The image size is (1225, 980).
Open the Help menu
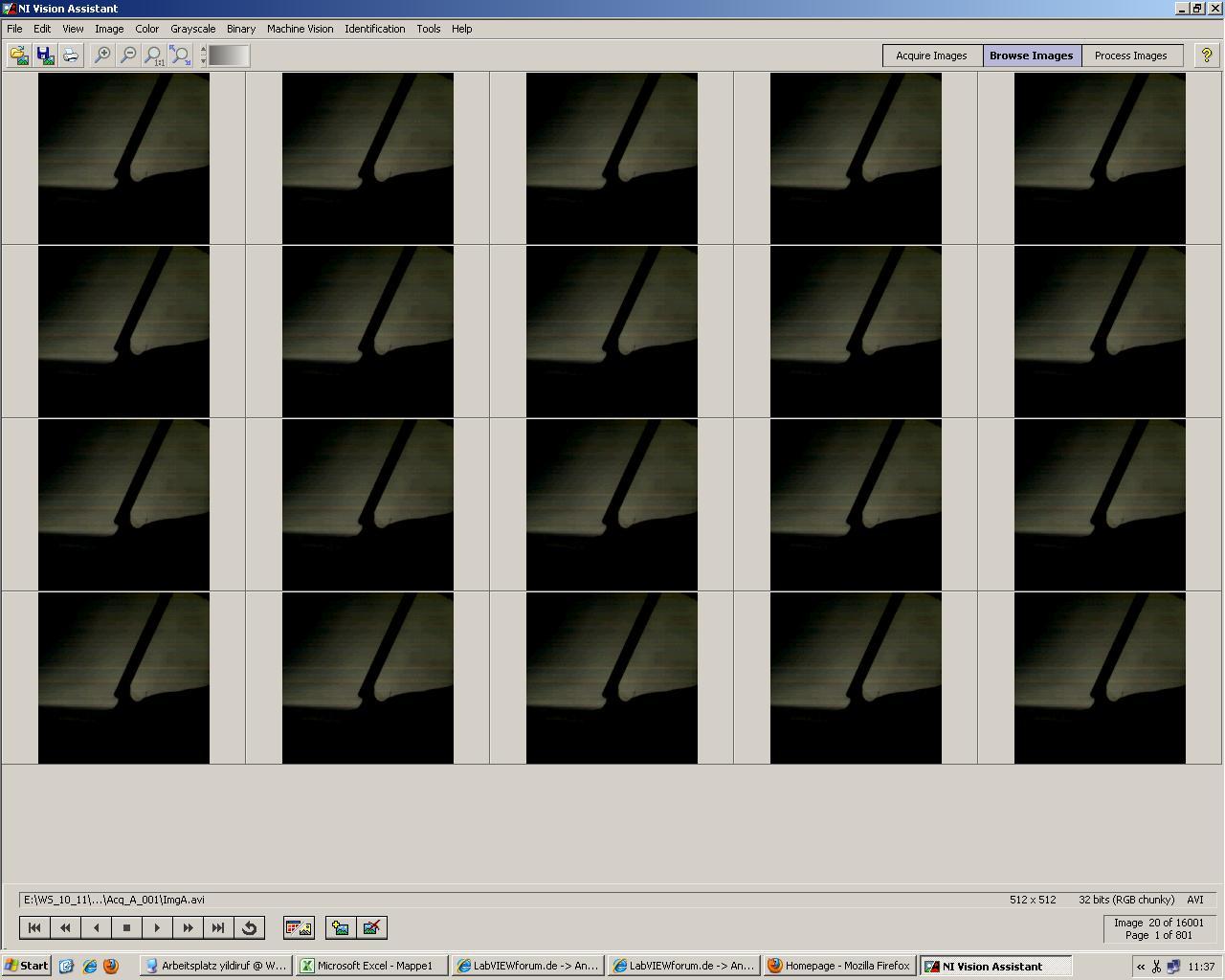click(461, 29)
